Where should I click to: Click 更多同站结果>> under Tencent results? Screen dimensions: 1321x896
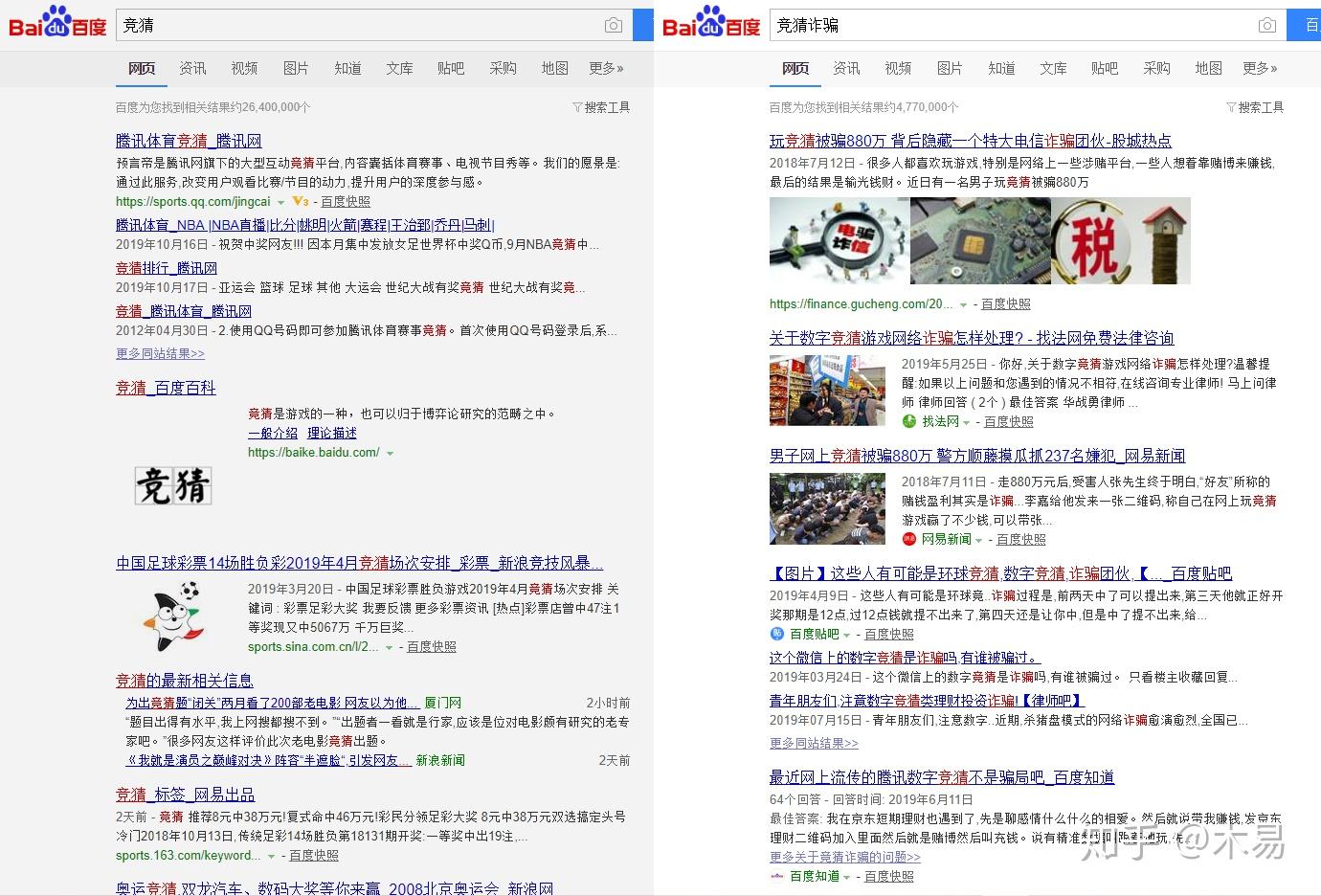(160, 353)
